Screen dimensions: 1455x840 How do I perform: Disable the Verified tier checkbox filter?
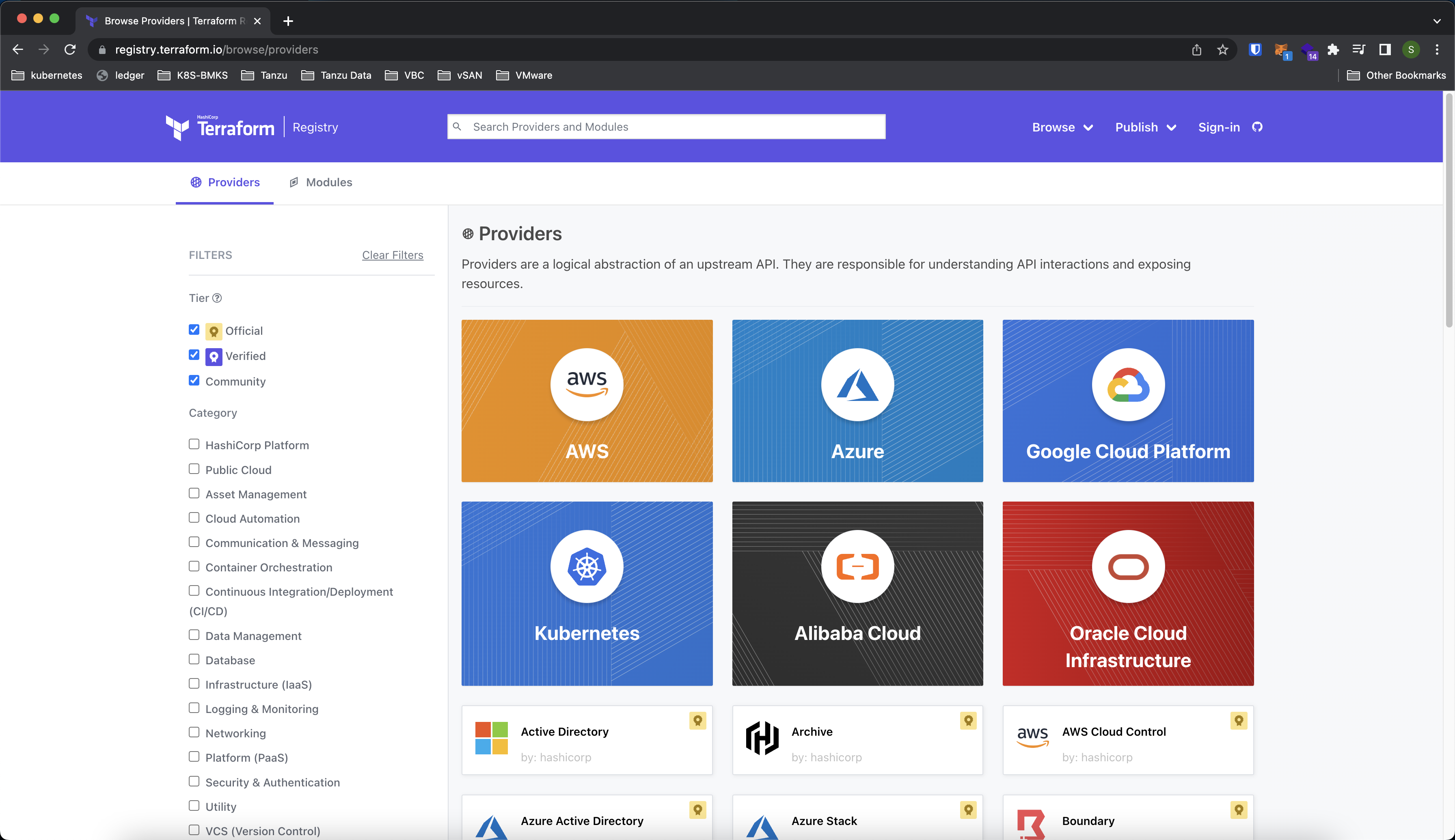pos(194,355)
